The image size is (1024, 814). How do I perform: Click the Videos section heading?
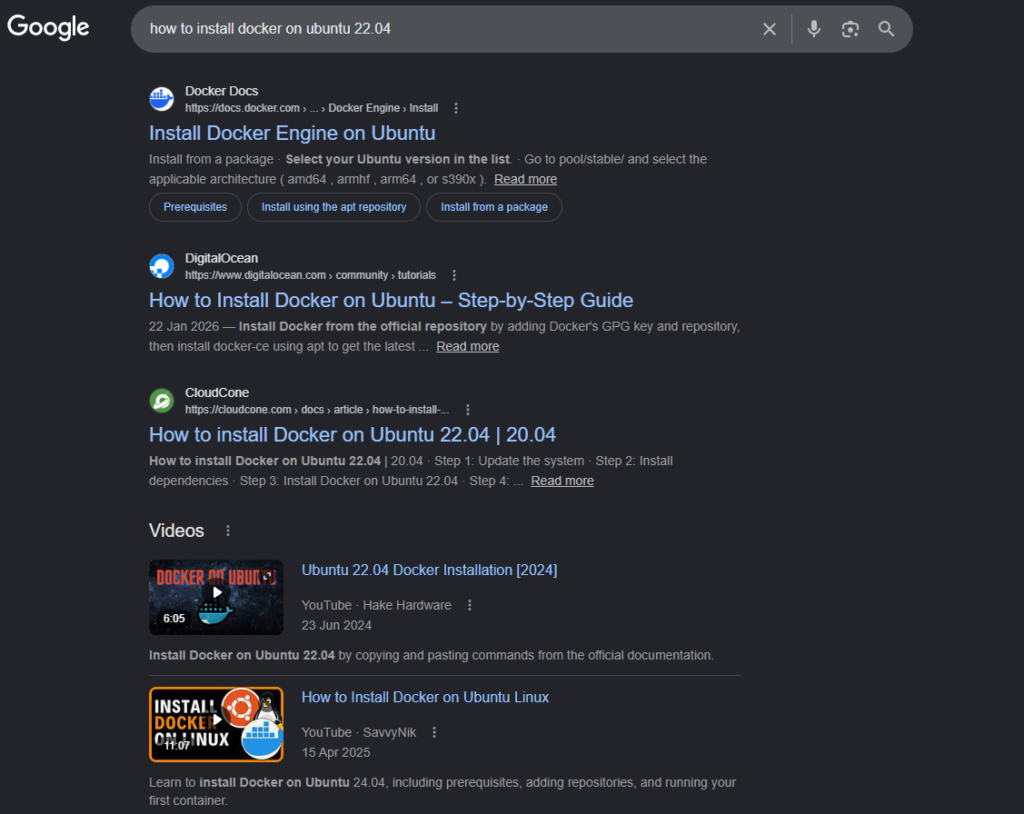(176, 530)
